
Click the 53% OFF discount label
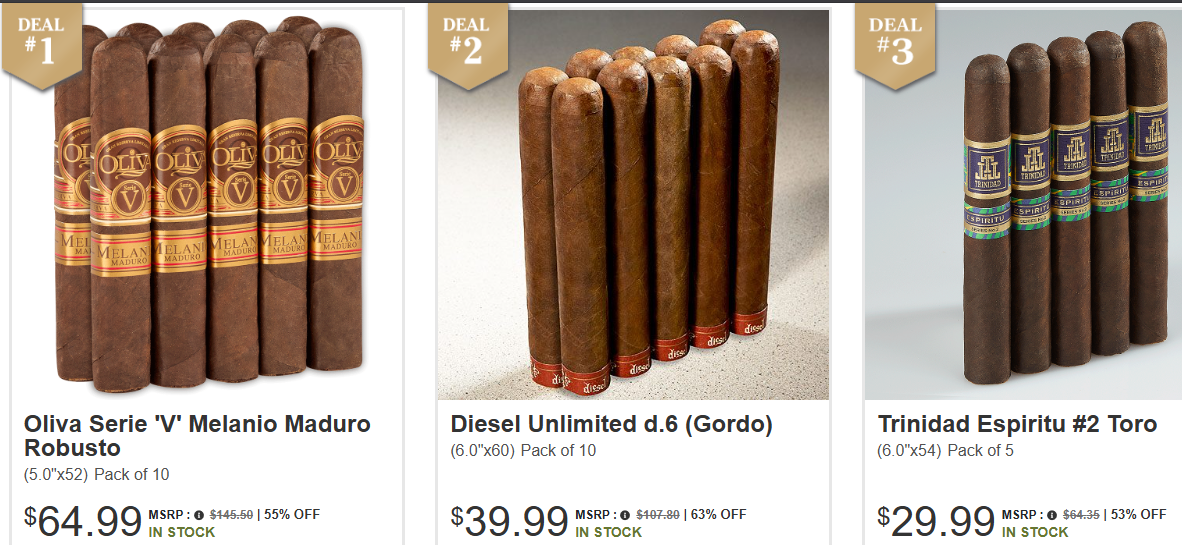(1138, 516)
